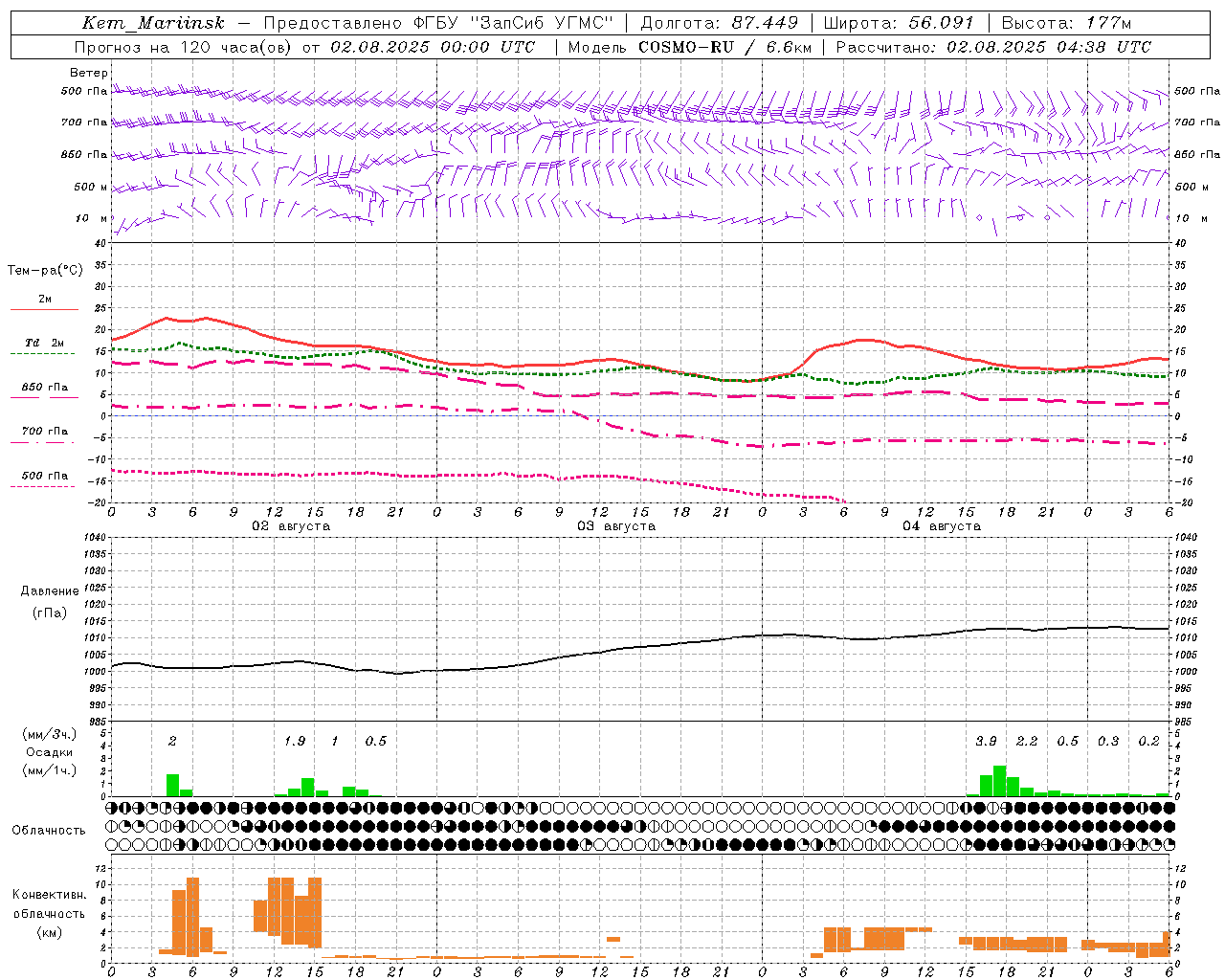Click the 'Td 2м' dew point legend label
Screen dimensions: 1225x980
44,343
